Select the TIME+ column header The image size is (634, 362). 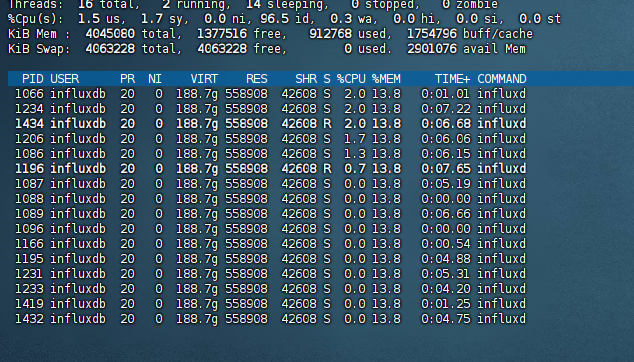click(452, 78)
